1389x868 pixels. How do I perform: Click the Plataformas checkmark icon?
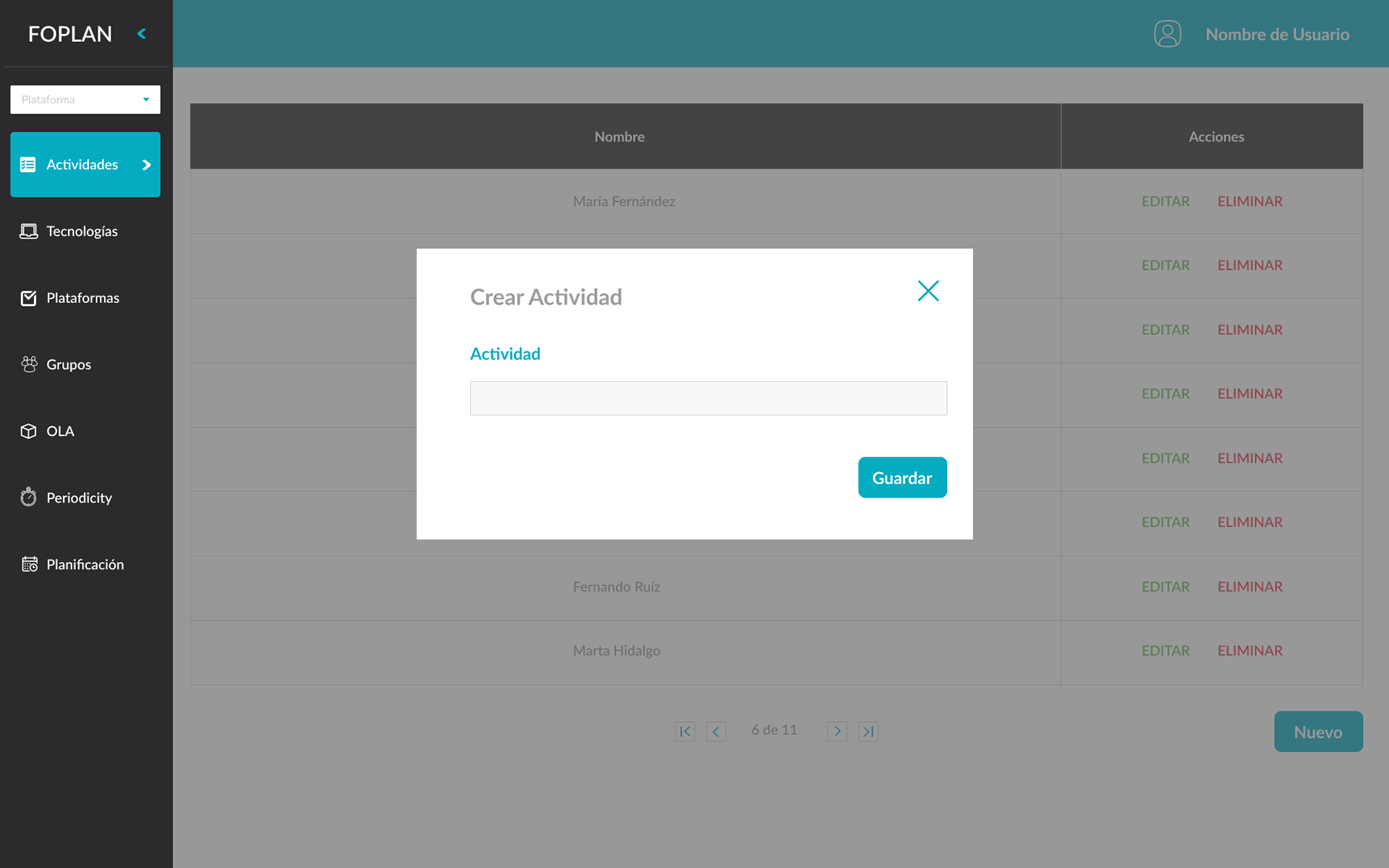point(28,298)
